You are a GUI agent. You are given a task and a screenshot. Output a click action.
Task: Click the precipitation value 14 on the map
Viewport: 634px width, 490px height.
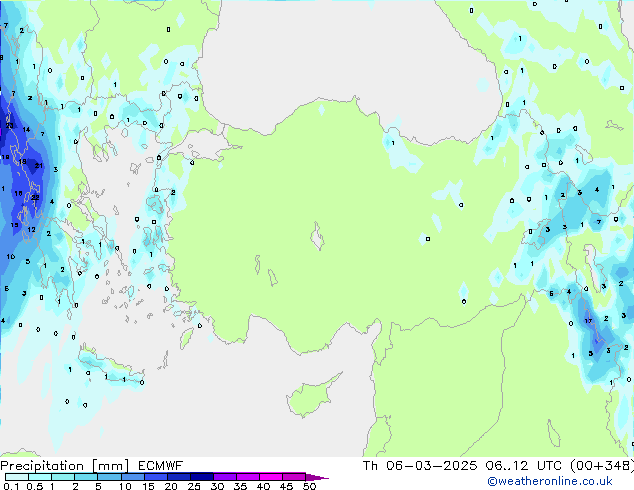point(26,129)
